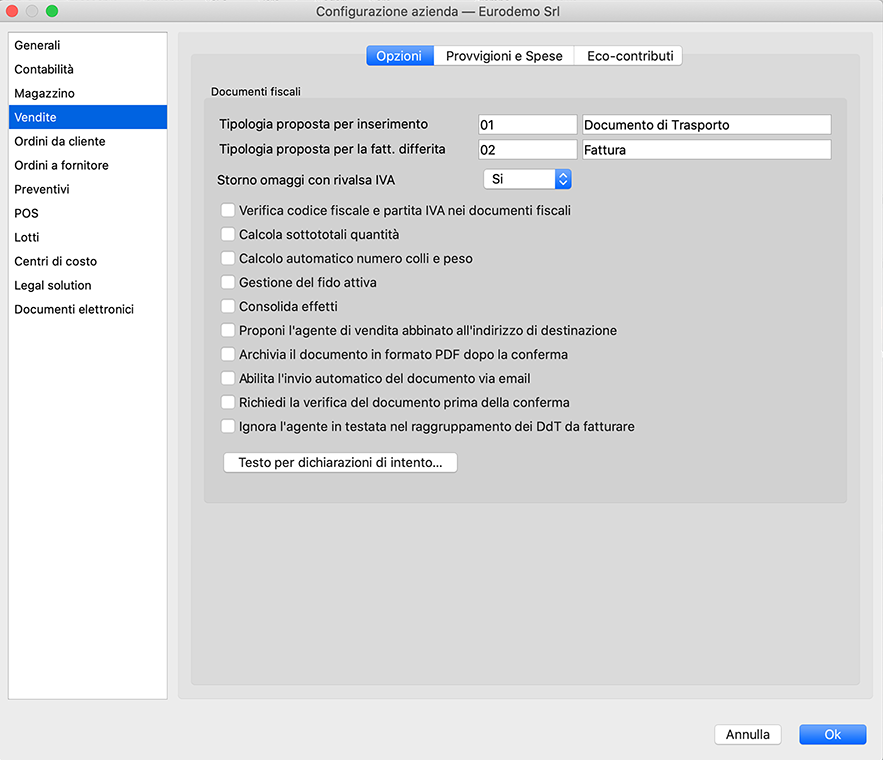Open 'Storno omaggi con rivalsa IVA' dropdown
The height and width of the screenshot is (760, 883).
pos(527,180)
